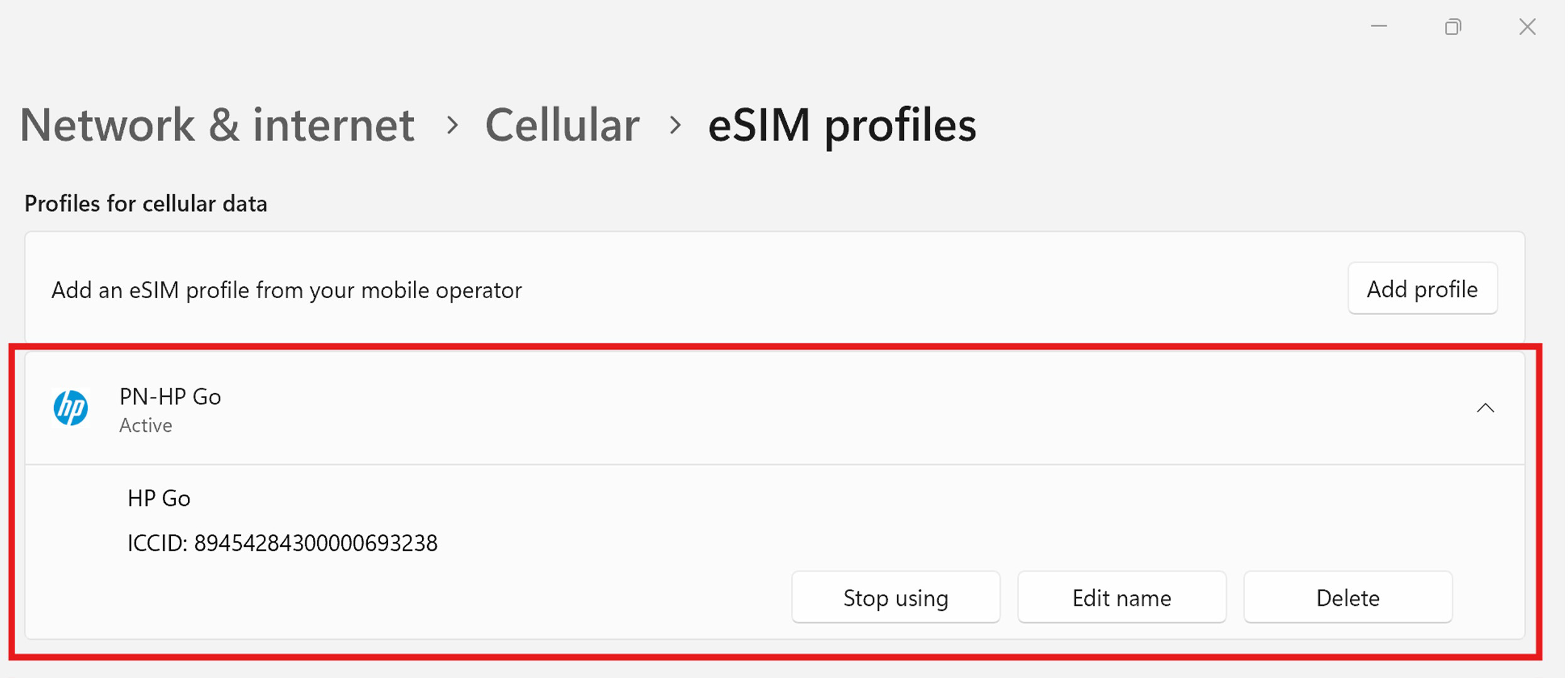Viewport: 1568px width, 678px height.
Task: Select the PN-HP Go profile name
Action: tap(170, 397)
